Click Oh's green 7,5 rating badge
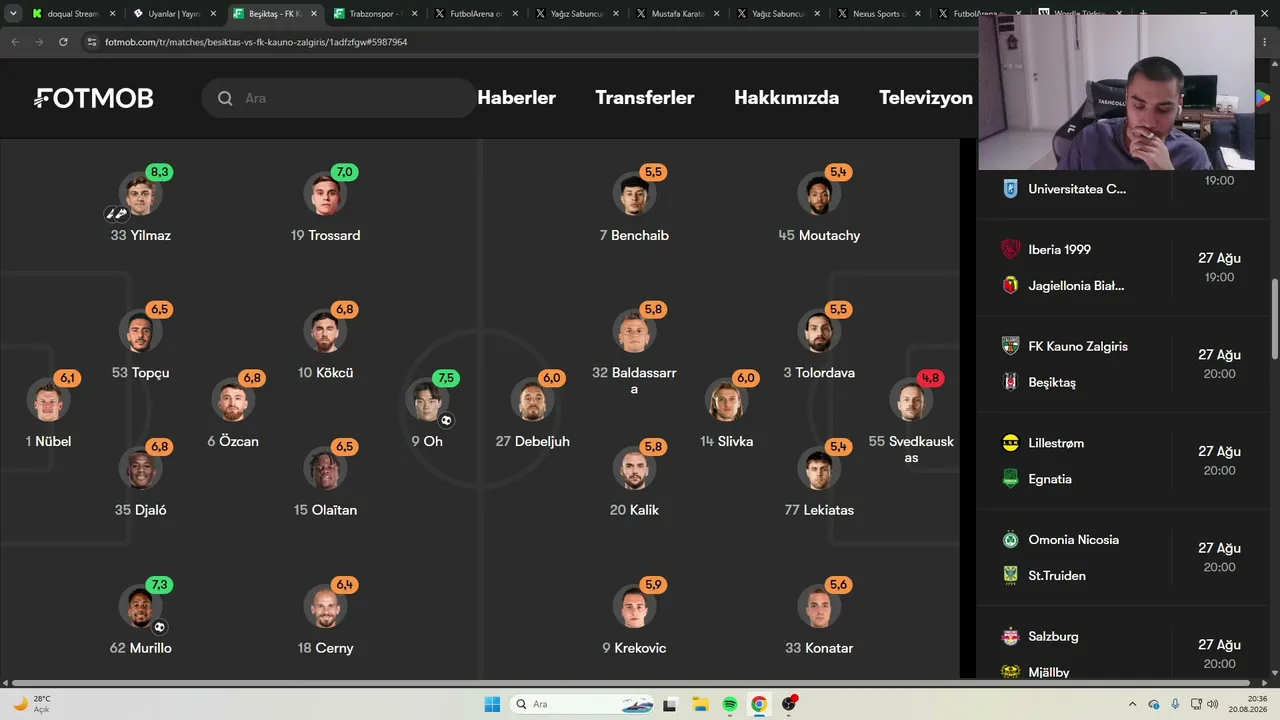 tap(446, 378)
